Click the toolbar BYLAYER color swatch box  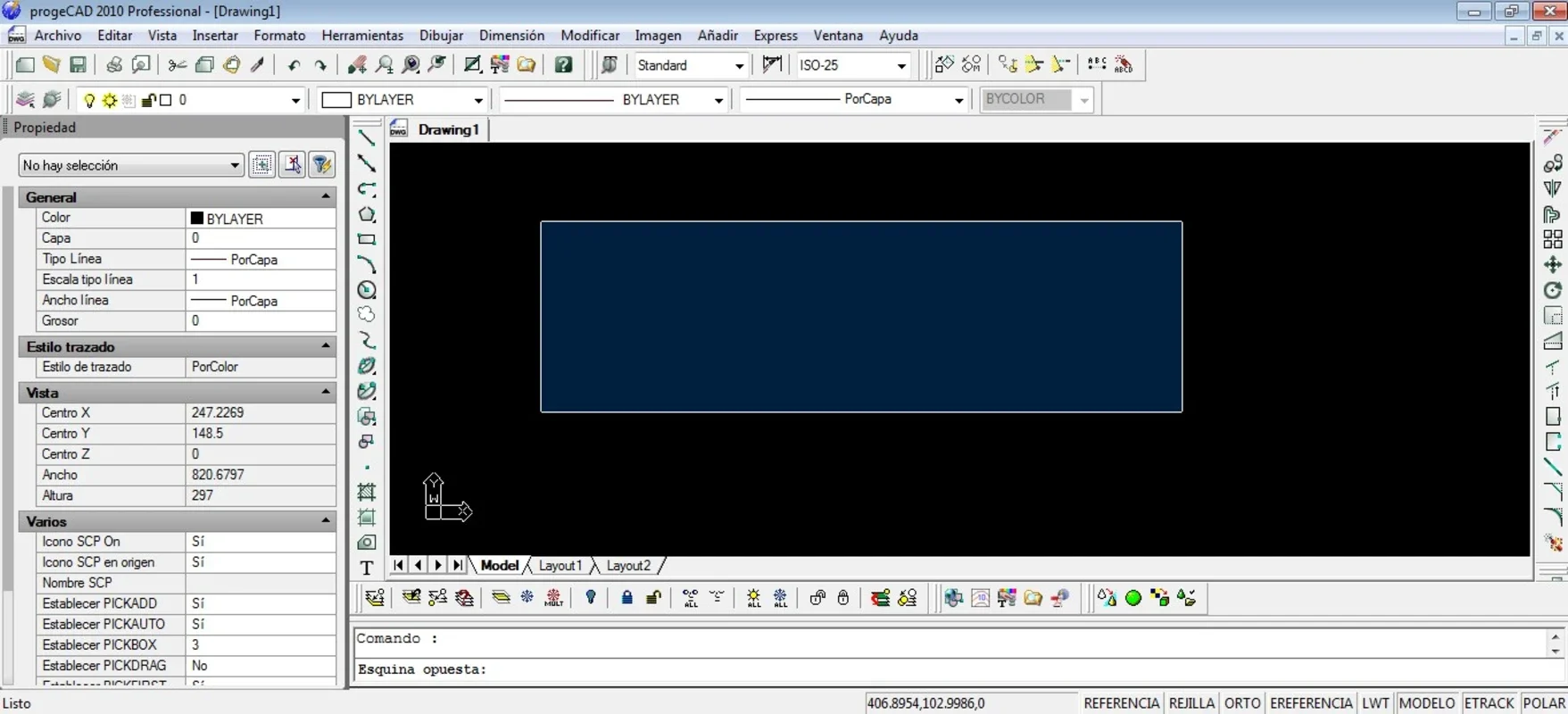(336, 100)
